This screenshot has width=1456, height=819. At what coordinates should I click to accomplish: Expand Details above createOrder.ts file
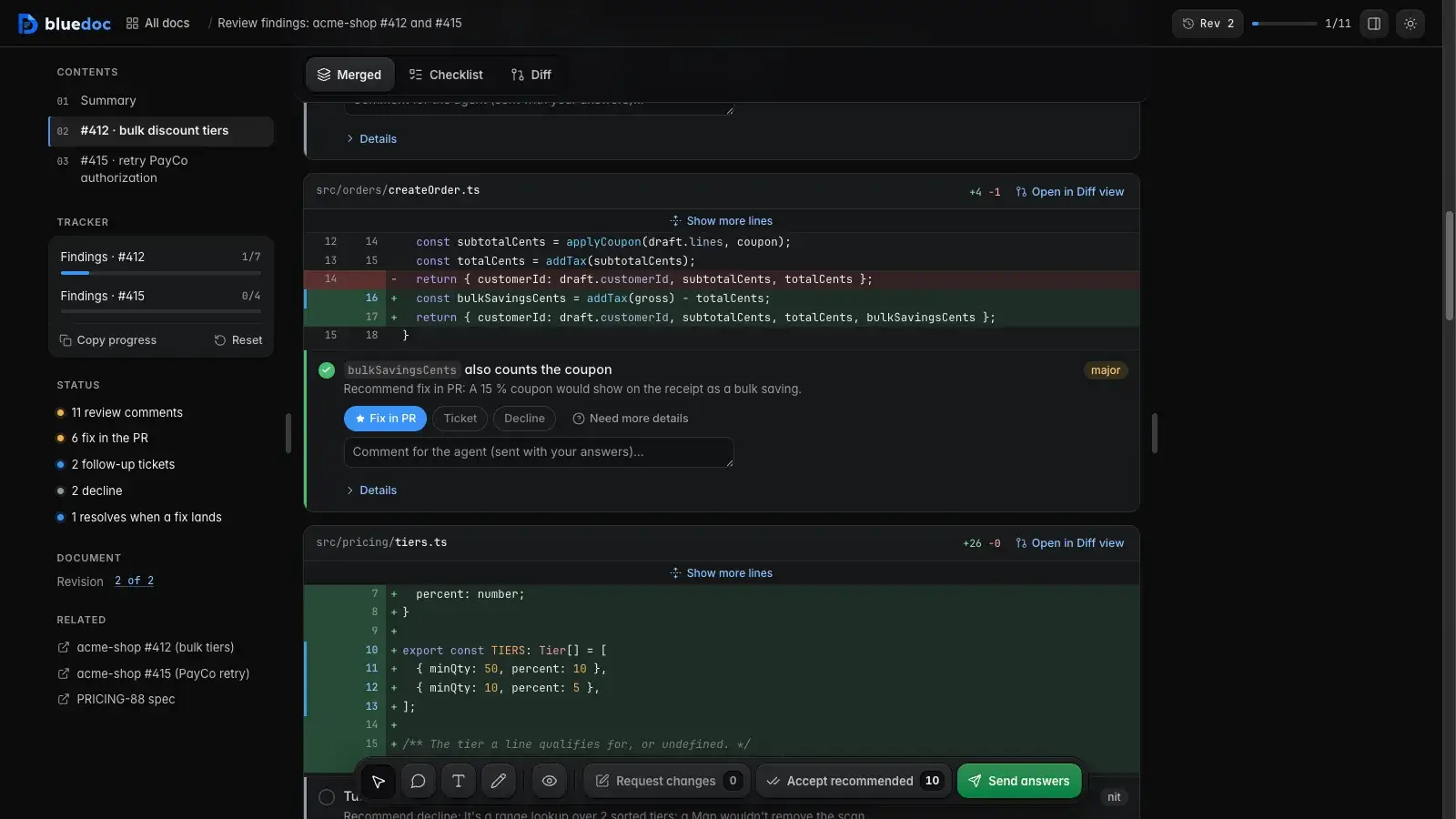pyautogui.click(x=371, y=139)
